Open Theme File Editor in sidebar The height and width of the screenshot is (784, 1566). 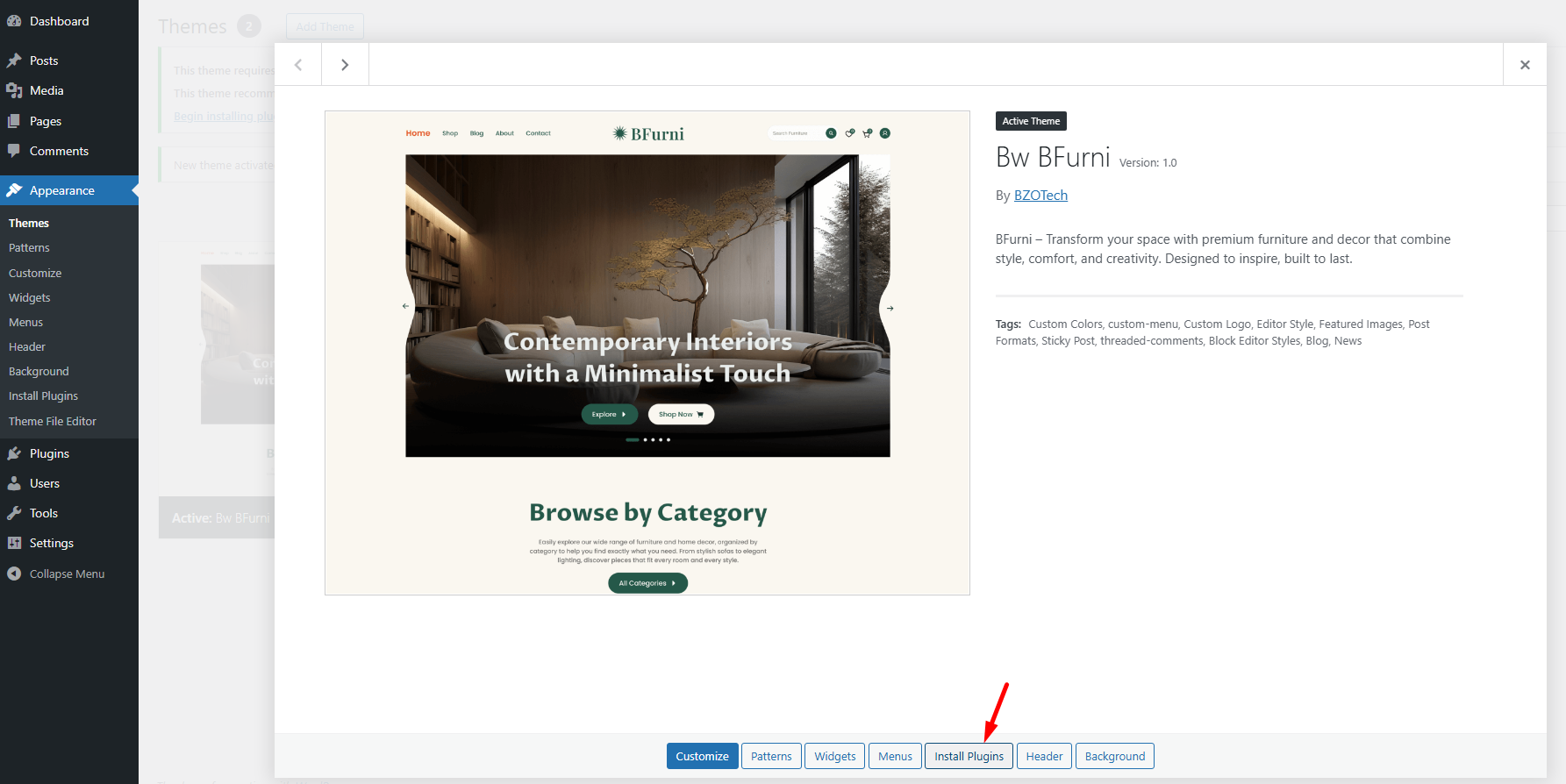[53, 421]
